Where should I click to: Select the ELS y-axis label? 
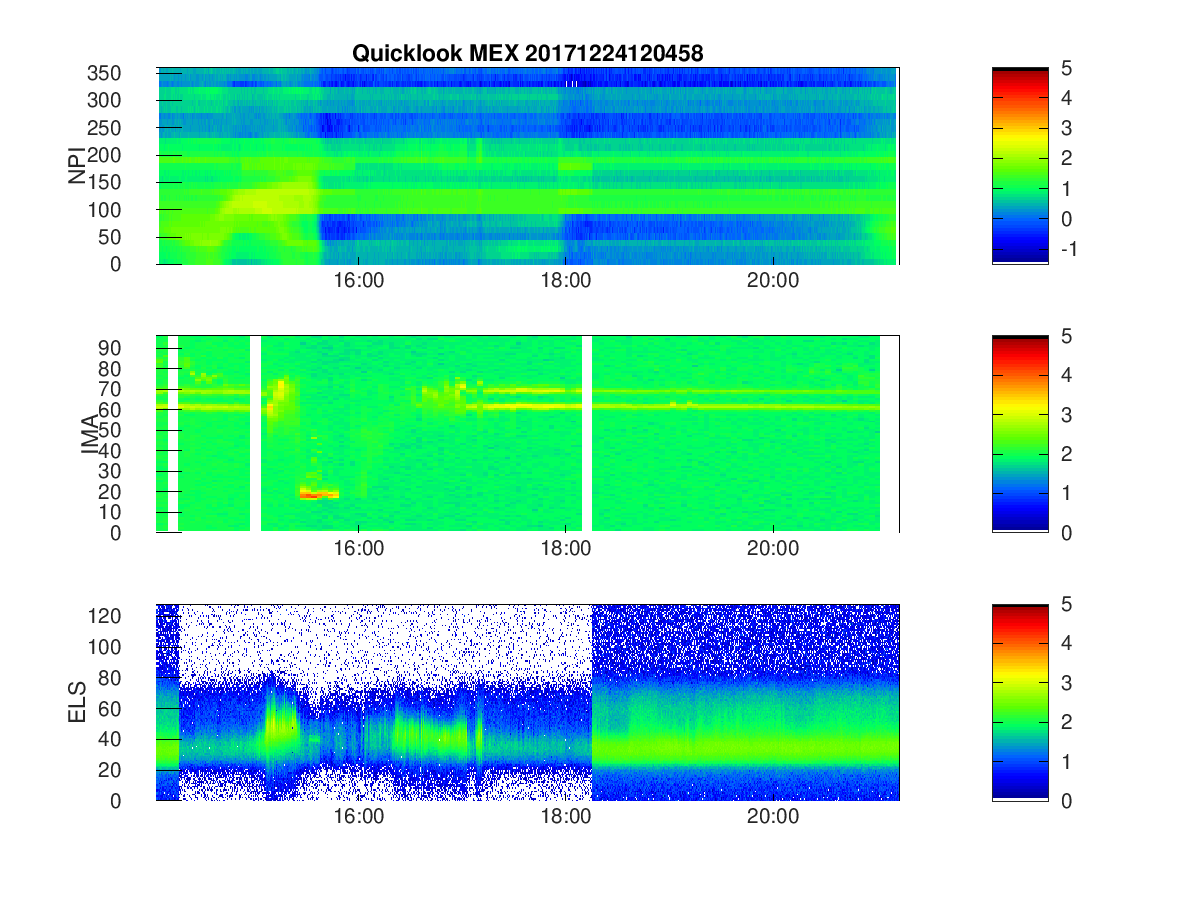click(77, 702)
